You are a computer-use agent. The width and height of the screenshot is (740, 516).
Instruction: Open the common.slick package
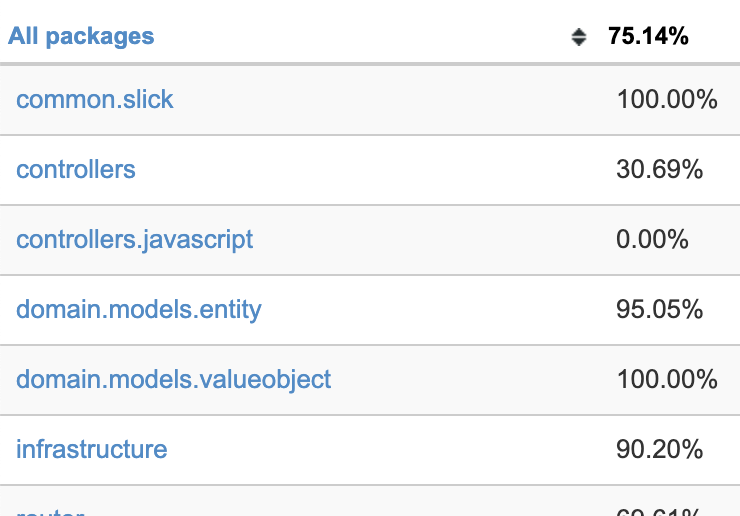click(95, 100)
